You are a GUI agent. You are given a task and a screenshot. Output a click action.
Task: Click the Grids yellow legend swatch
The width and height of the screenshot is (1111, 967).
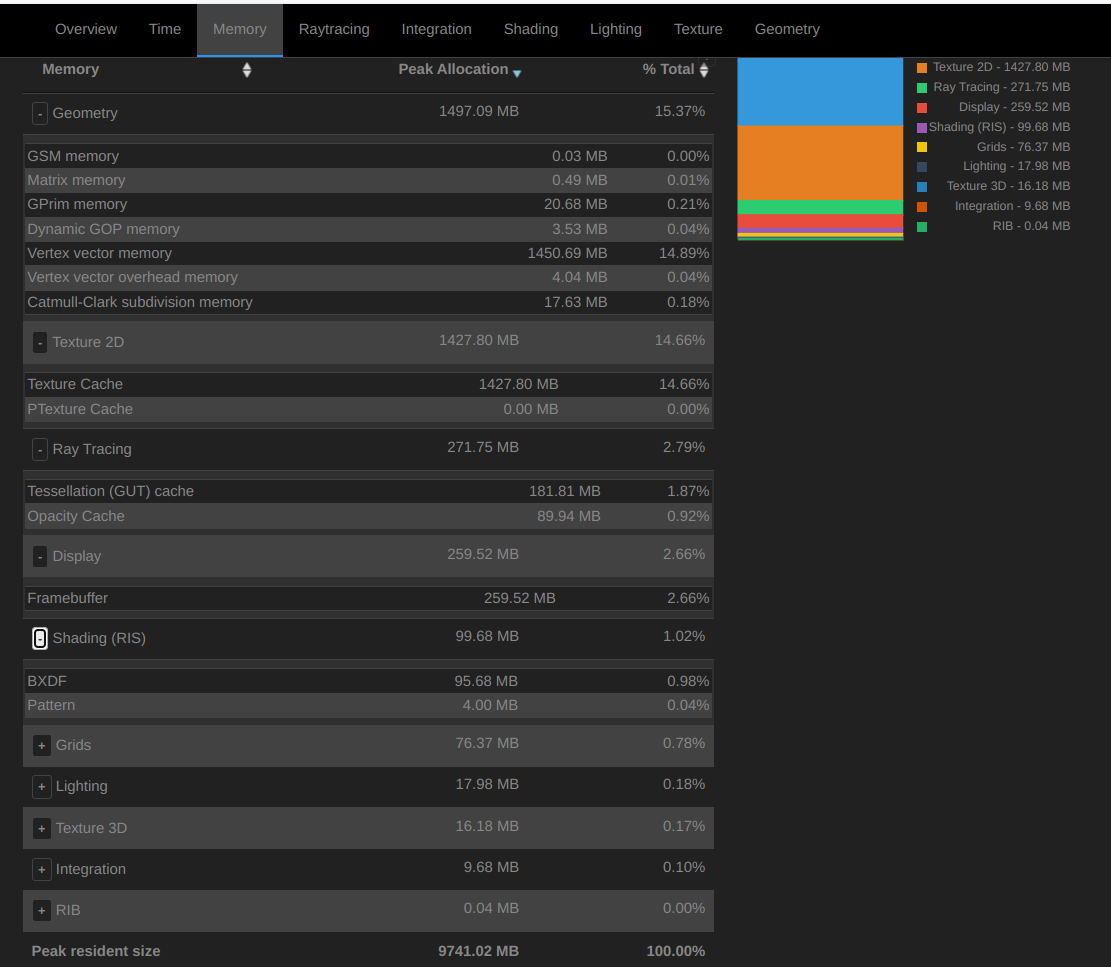[922, 147]
